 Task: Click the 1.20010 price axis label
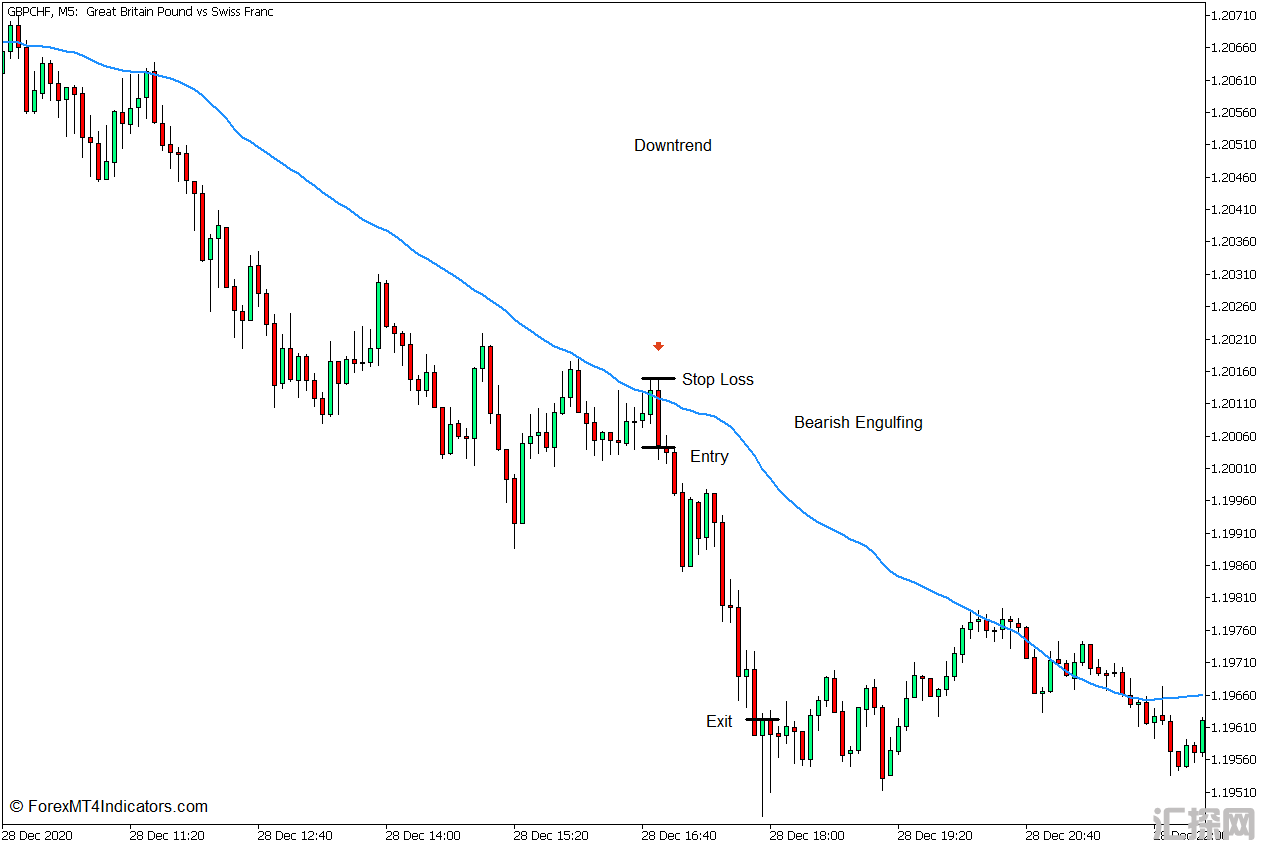point(1233,469)
